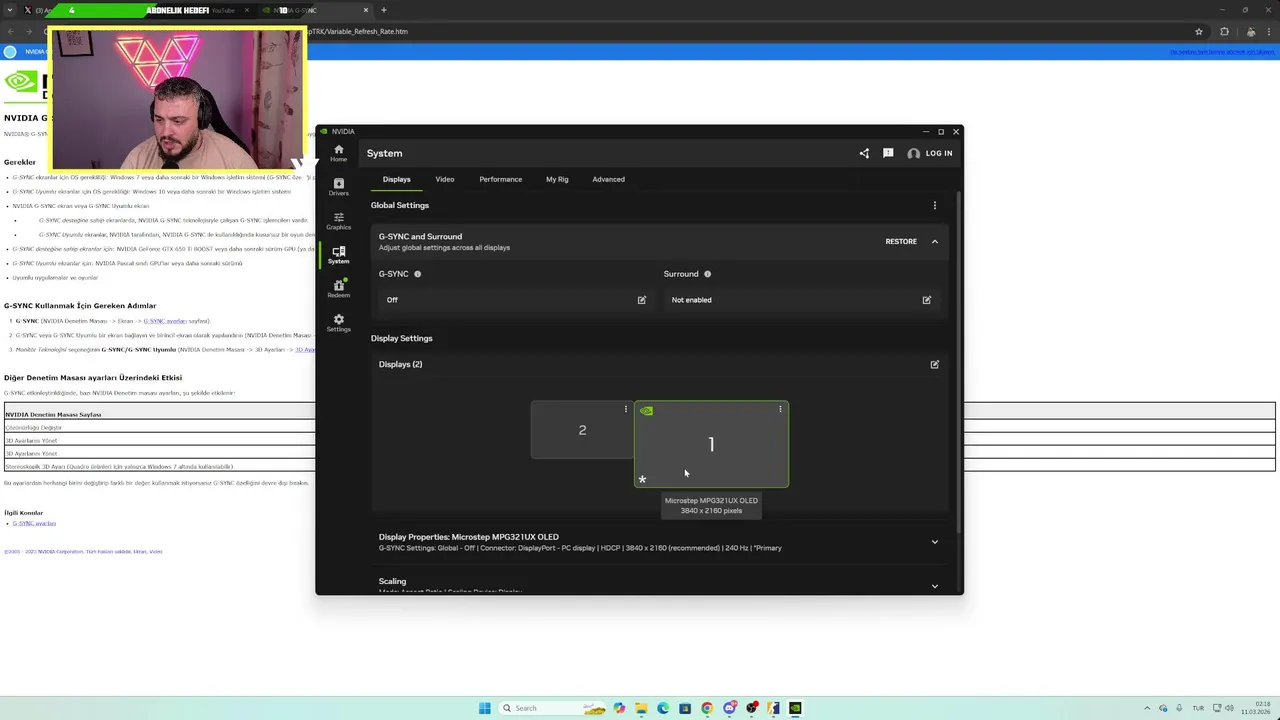This screenshot has height=720, width=1280.
Task: Open the My Rig tab
Action: (557, 179)
